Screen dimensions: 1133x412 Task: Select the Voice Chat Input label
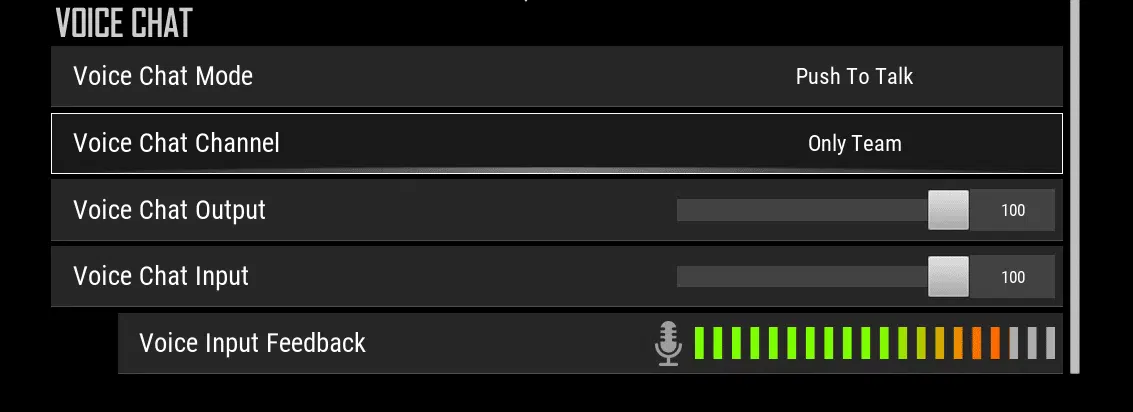(161, 276)
